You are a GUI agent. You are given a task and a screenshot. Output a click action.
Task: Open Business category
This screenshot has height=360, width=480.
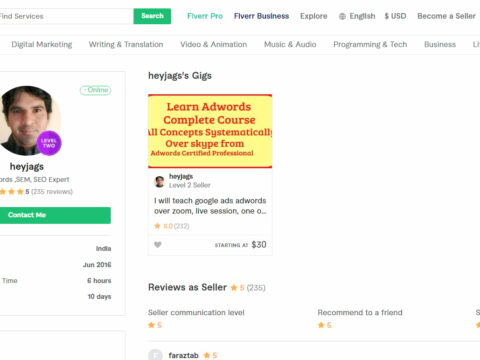click(x=440, y=44)
